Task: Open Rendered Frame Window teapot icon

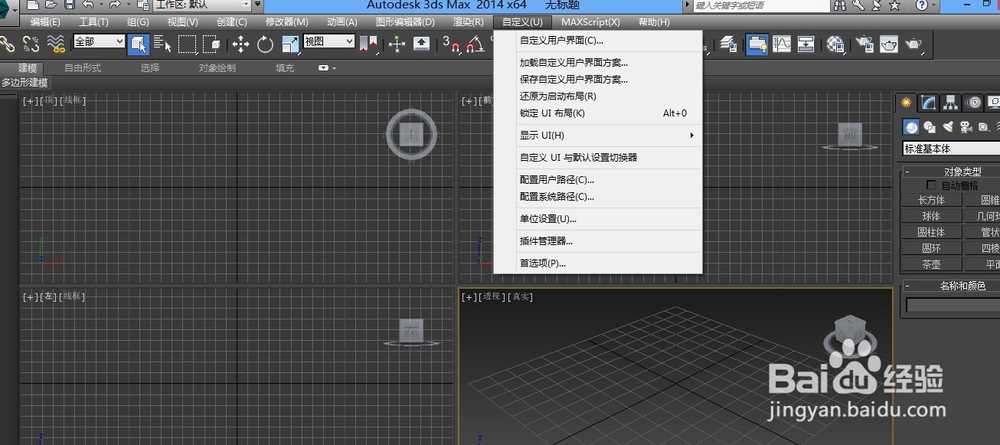Action: (889, 44)
